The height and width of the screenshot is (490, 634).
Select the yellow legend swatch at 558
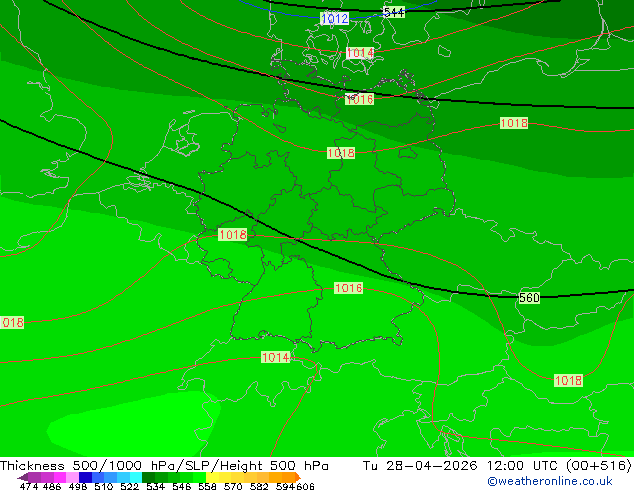coord(212,477)
